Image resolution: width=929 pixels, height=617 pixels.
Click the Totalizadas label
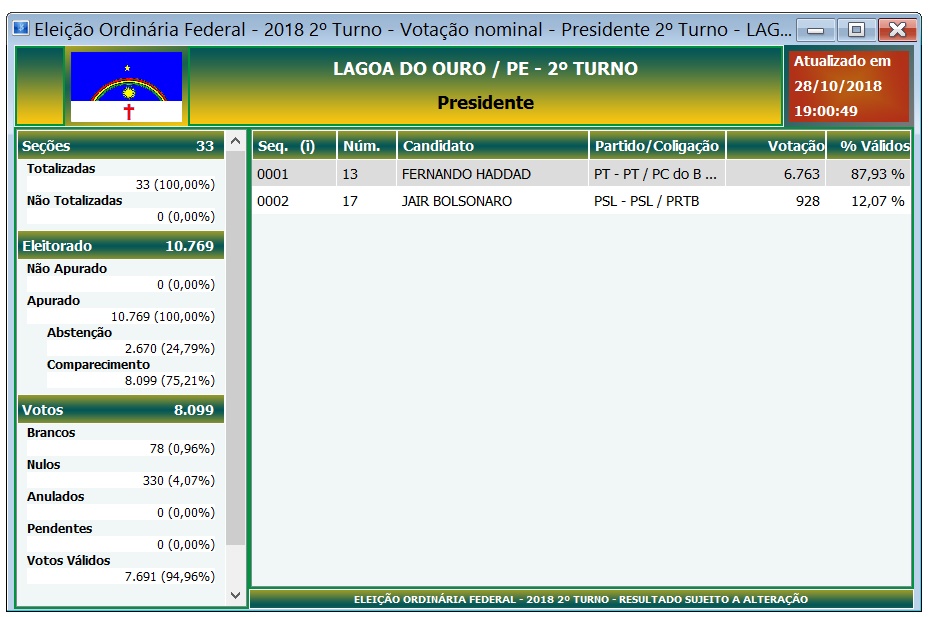click(x=61, y=169)
